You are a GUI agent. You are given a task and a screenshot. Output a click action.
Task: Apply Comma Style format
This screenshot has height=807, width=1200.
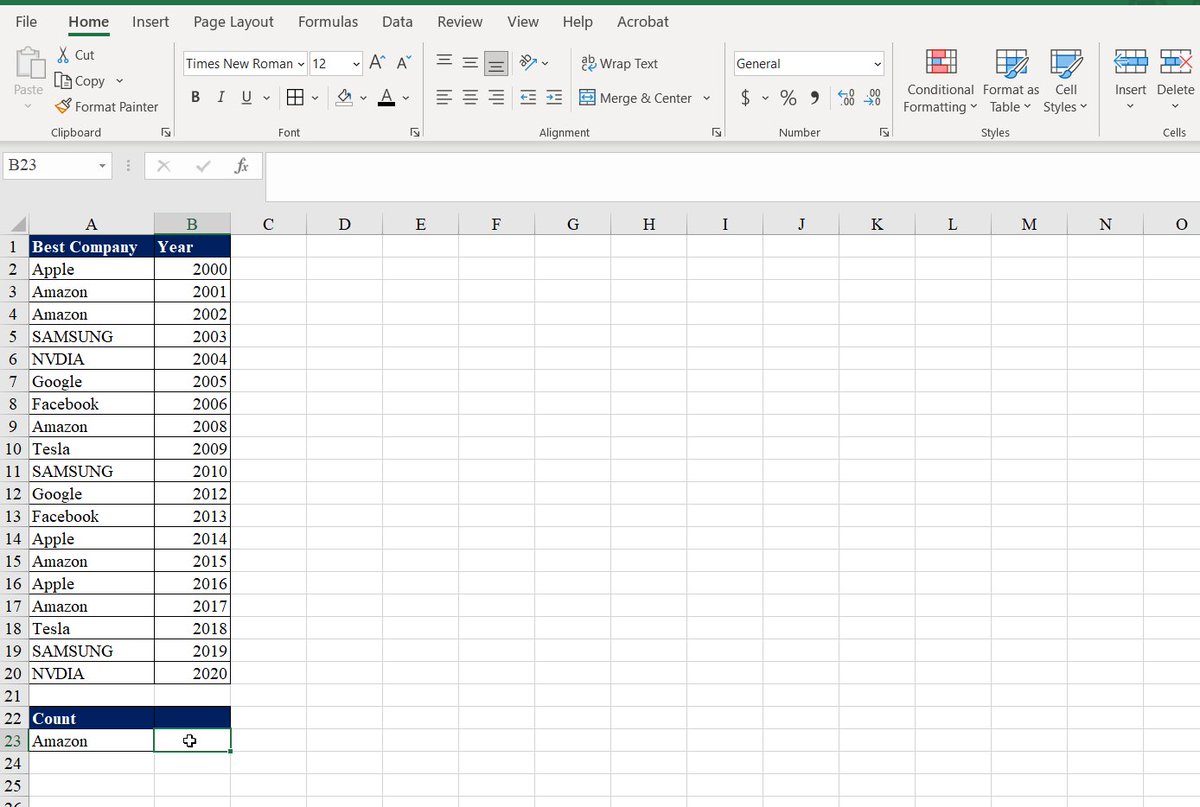click(815, 98)
